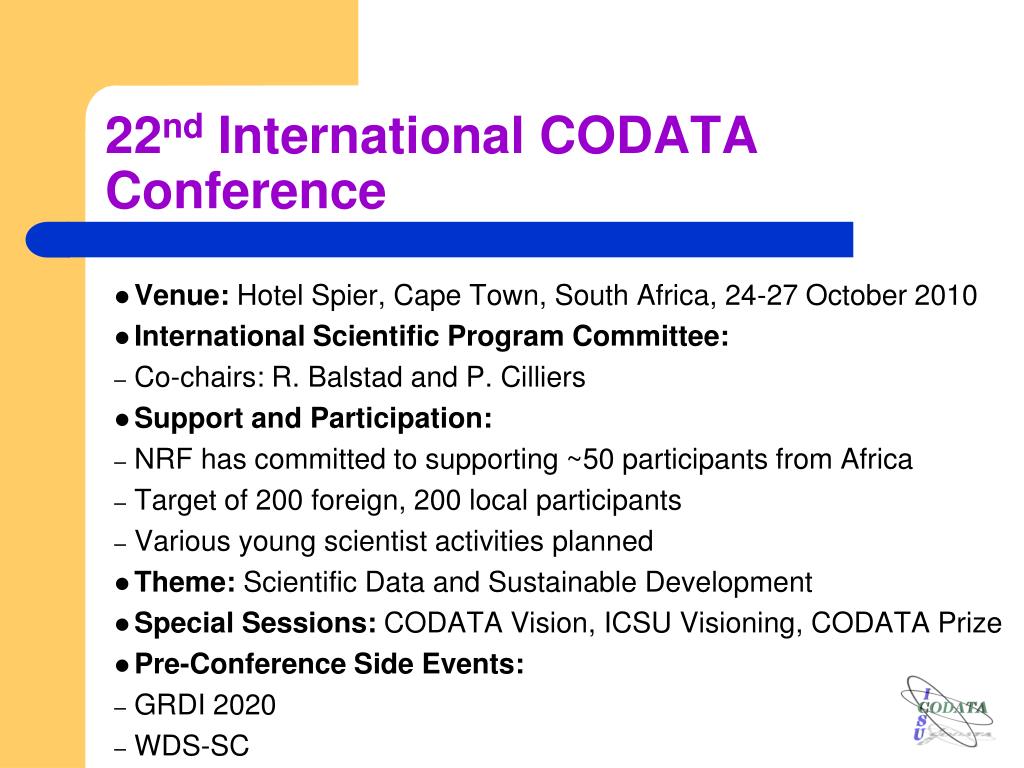Click 'Scientific Data and Sustainable Development' text
This screenshot has height=768, width=1024.
click(528, 583)
